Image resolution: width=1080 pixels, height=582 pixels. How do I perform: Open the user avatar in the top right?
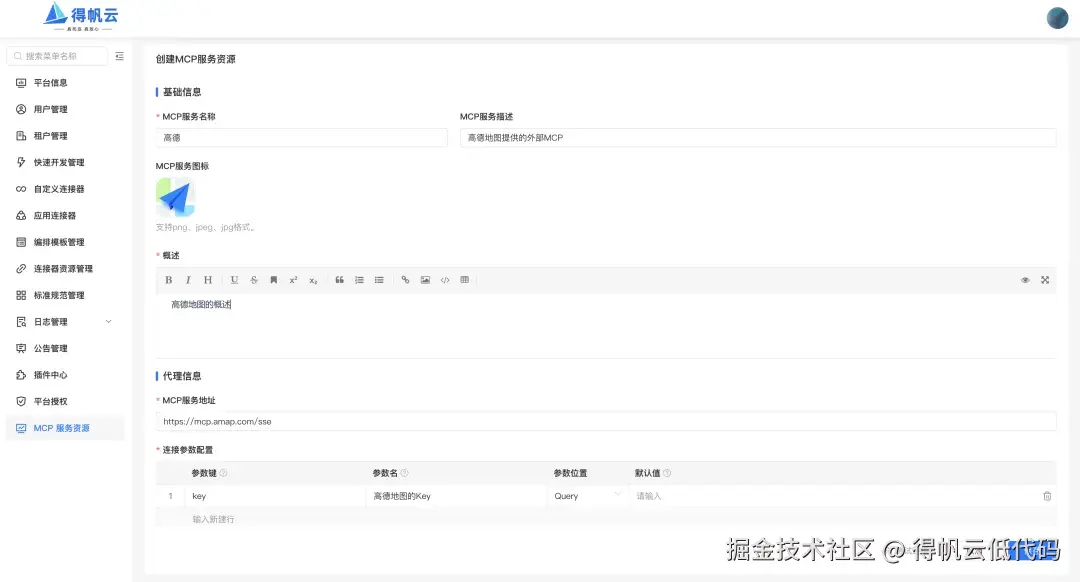(x=1057, y=18)
